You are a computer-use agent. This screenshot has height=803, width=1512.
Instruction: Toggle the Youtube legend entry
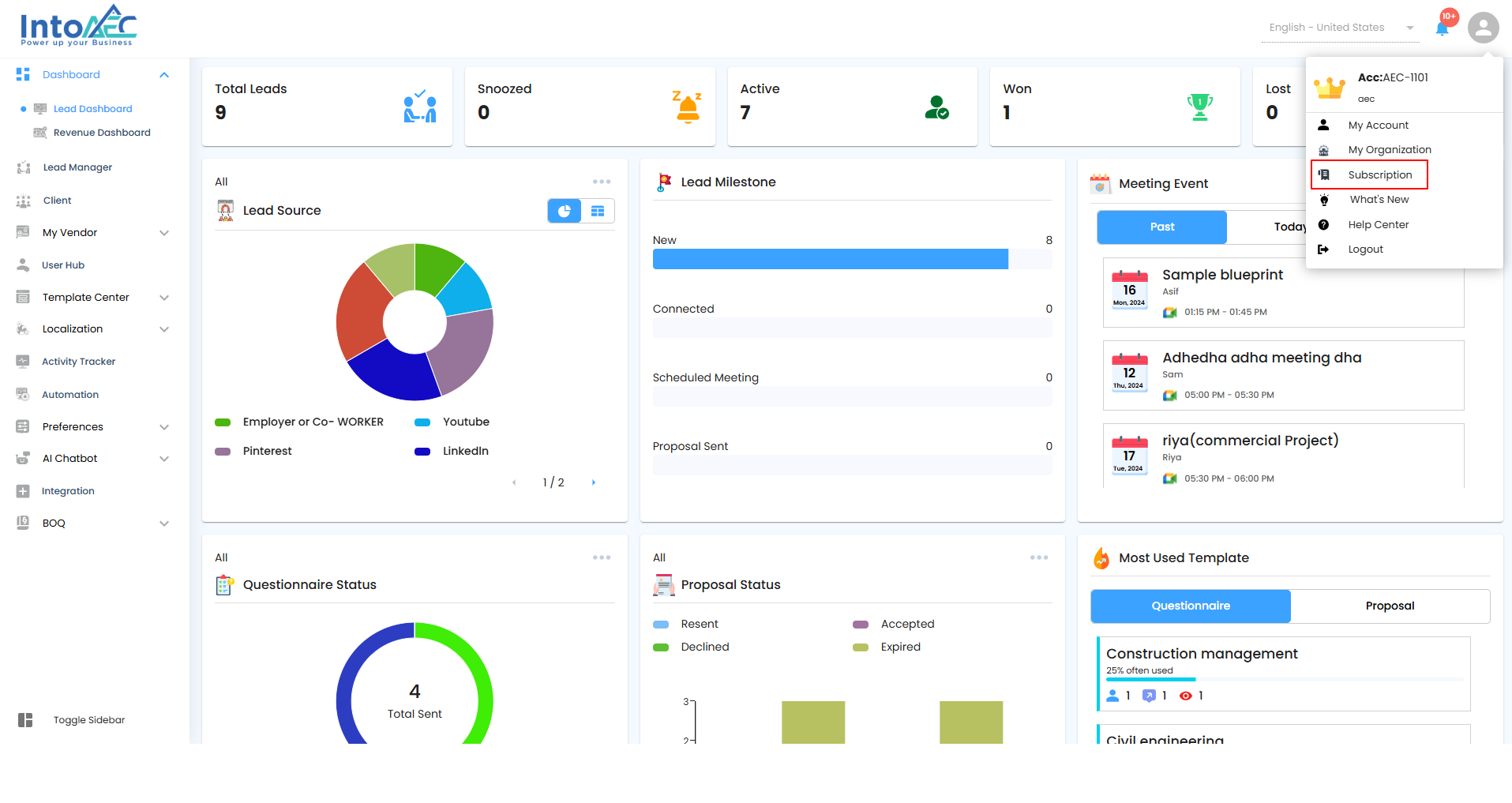[x=452, y=422]
